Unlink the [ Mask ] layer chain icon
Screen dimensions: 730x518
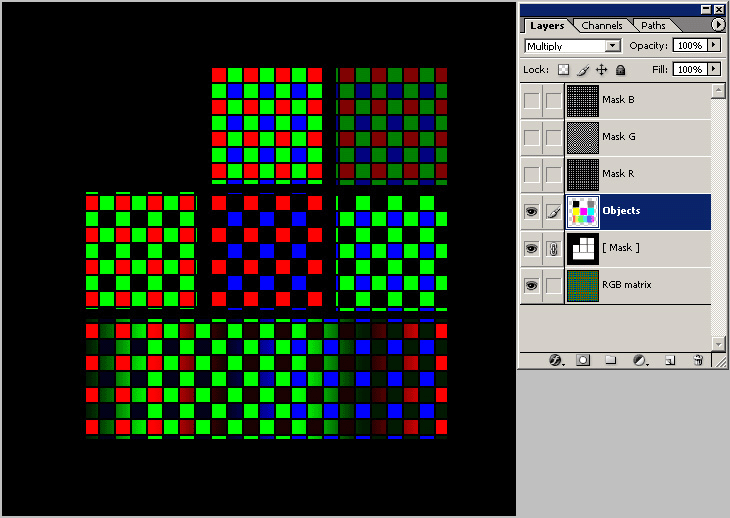pos(554,249)
